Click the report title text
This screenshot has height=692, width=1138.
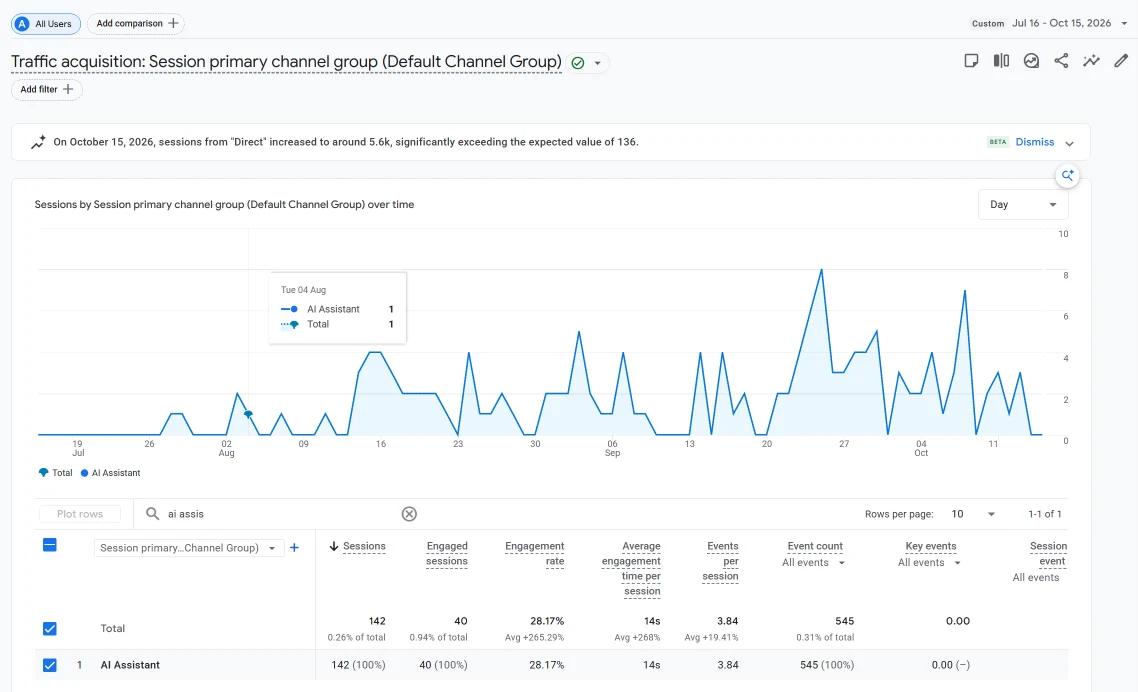[x=286, y=62]
